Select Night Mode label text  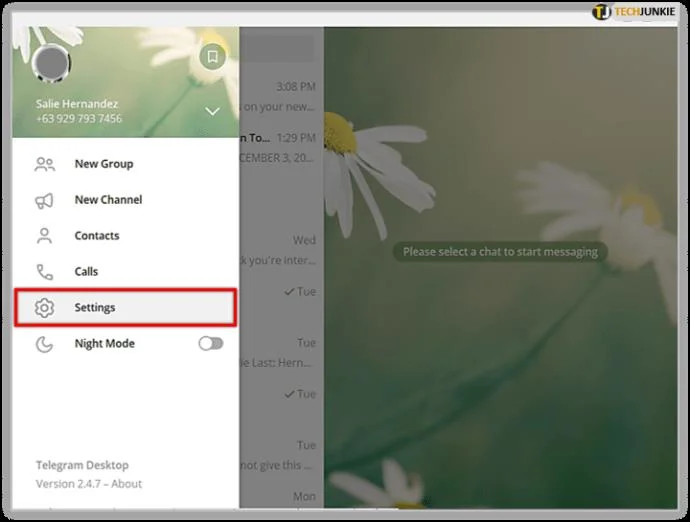[x=105, y=343]
